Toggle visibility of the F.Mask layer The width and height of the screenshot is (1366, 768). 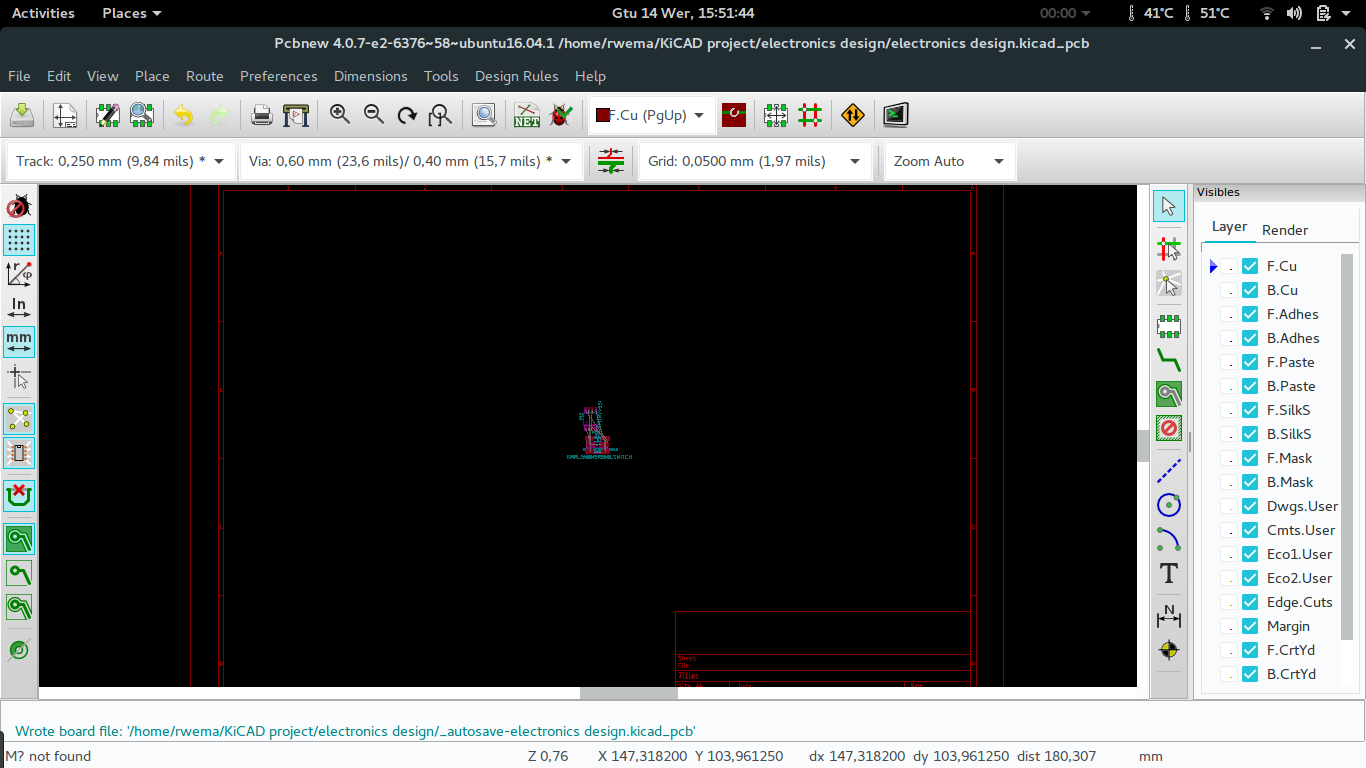tap(1249, 458)
